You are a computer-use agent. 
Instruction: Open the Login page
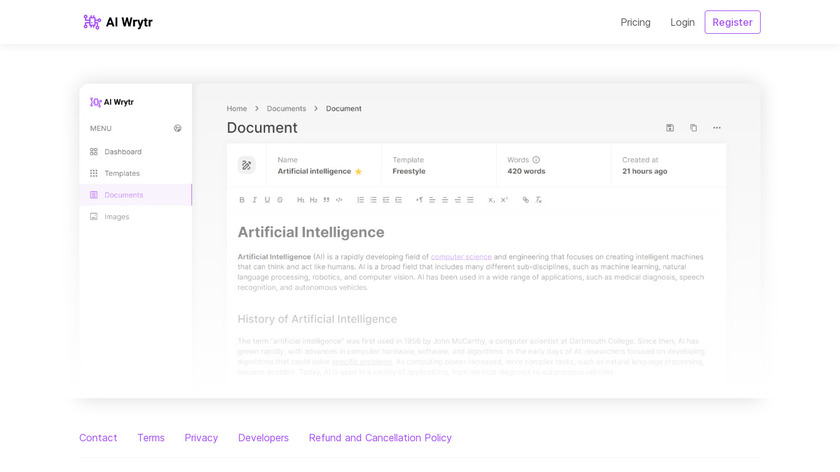(682, 22)
